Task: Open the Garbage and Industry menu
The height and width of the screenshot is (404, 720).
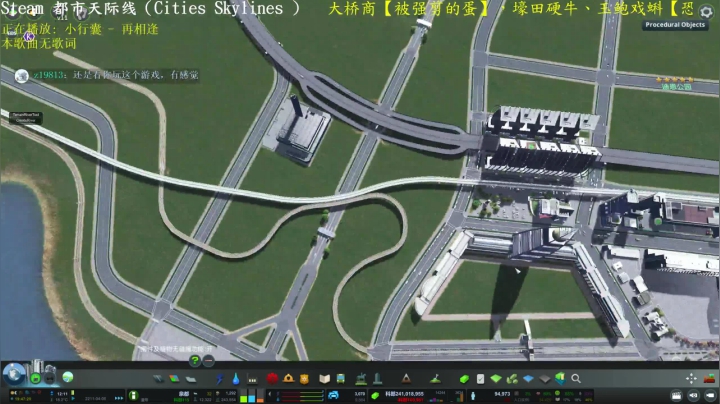Action: [x=252, y=379]
